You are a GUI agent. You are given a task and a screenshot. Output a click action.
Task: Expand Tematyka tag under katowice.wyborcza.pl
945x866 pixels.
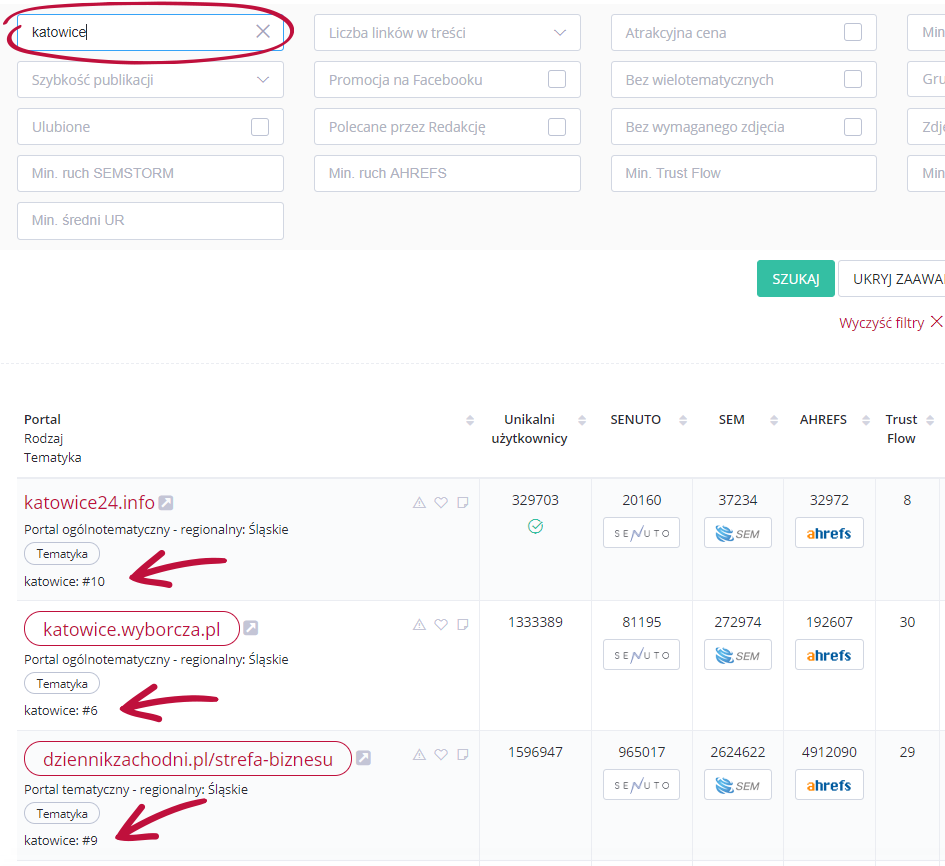point(61,683)
